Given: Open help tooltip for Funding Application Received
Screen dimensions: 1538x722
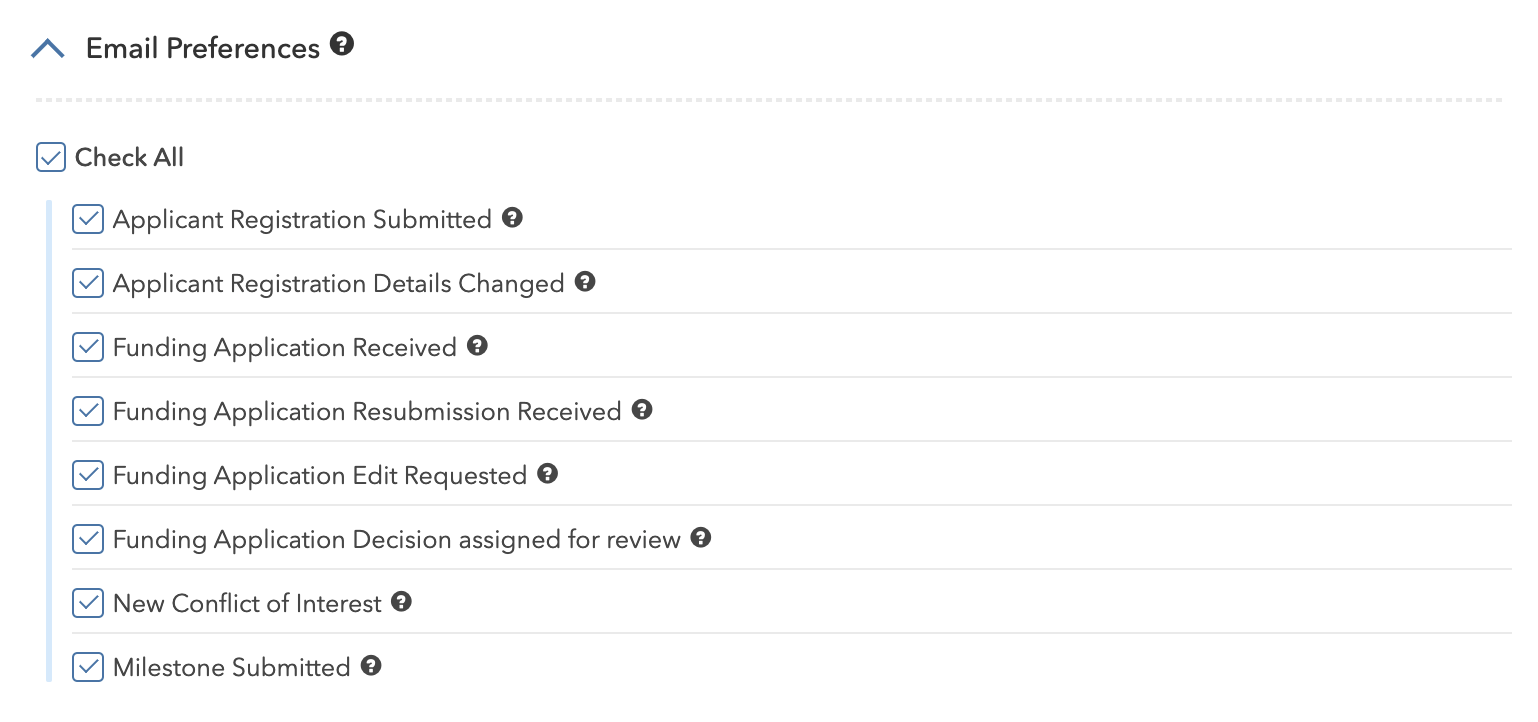Looking at the screenshot, I should pos(477,345).
